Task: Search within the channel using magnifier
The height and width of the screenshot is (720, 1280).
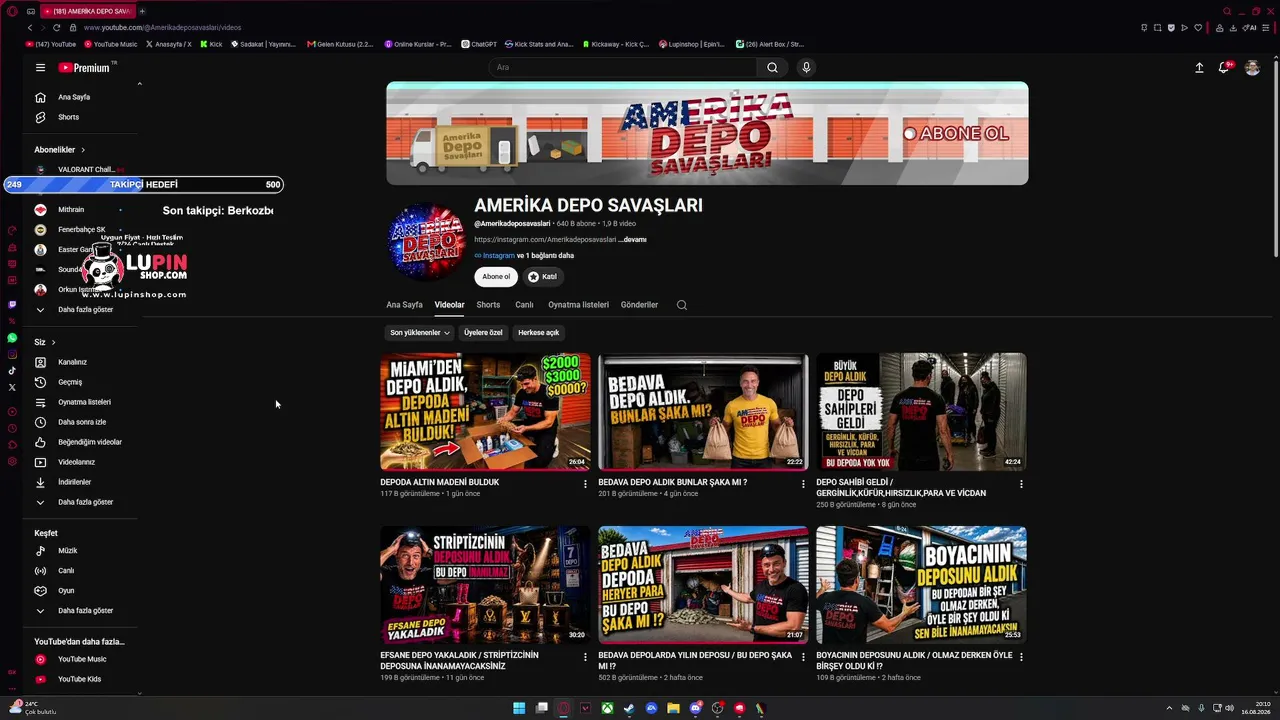Action: [x=682, y=305]
